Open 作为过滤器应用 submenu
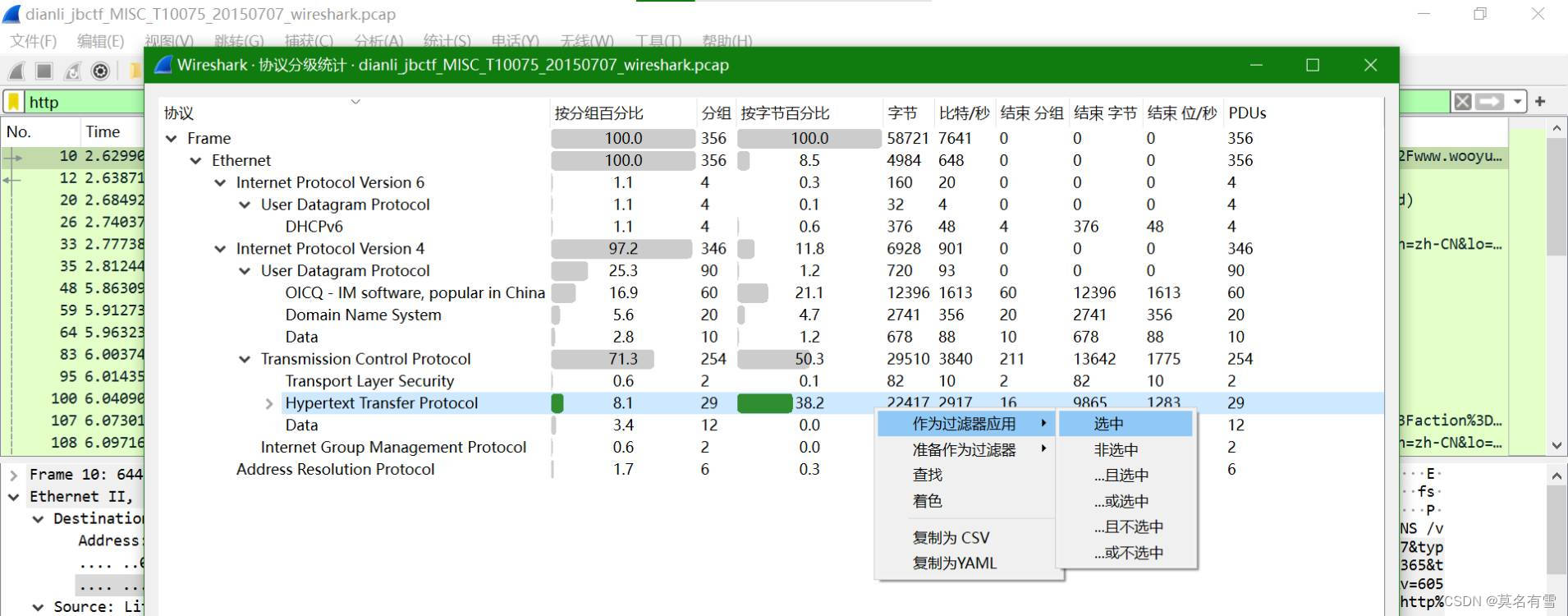The height and width of the screenshot is (616, 1568). point(966,424)
